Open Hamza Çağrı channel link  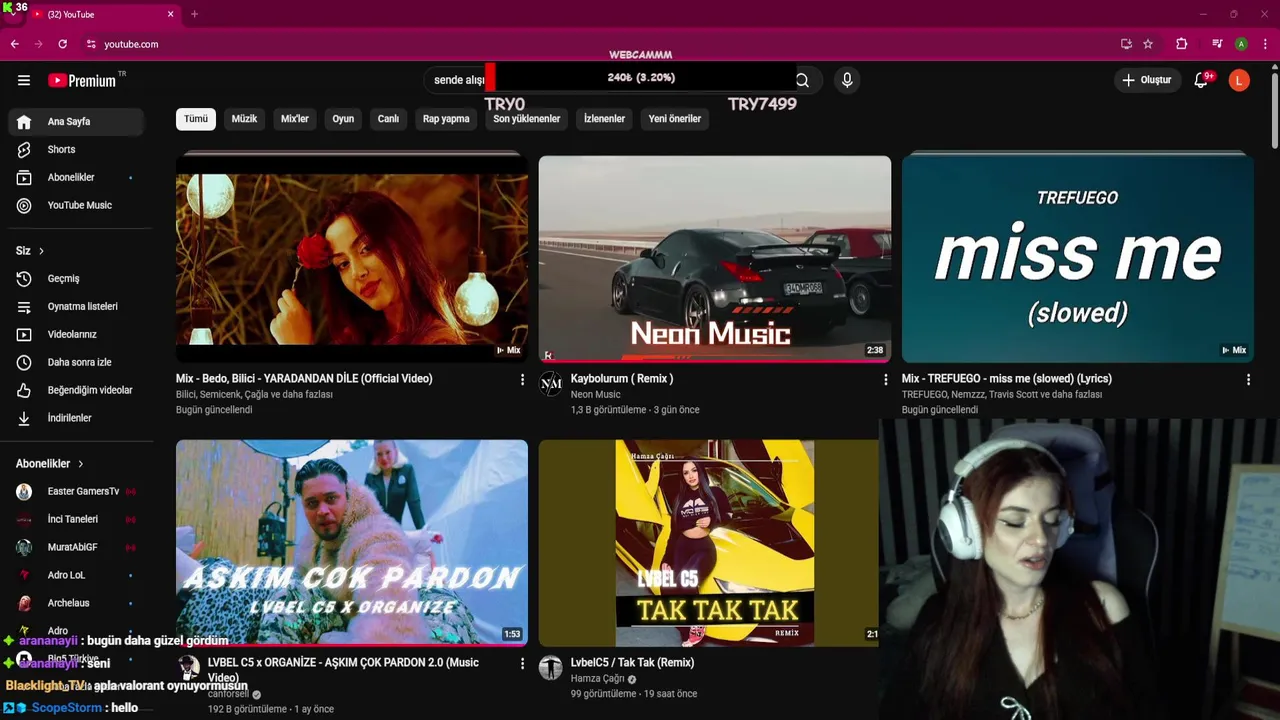pyautogui.click(x=598, y=679)
